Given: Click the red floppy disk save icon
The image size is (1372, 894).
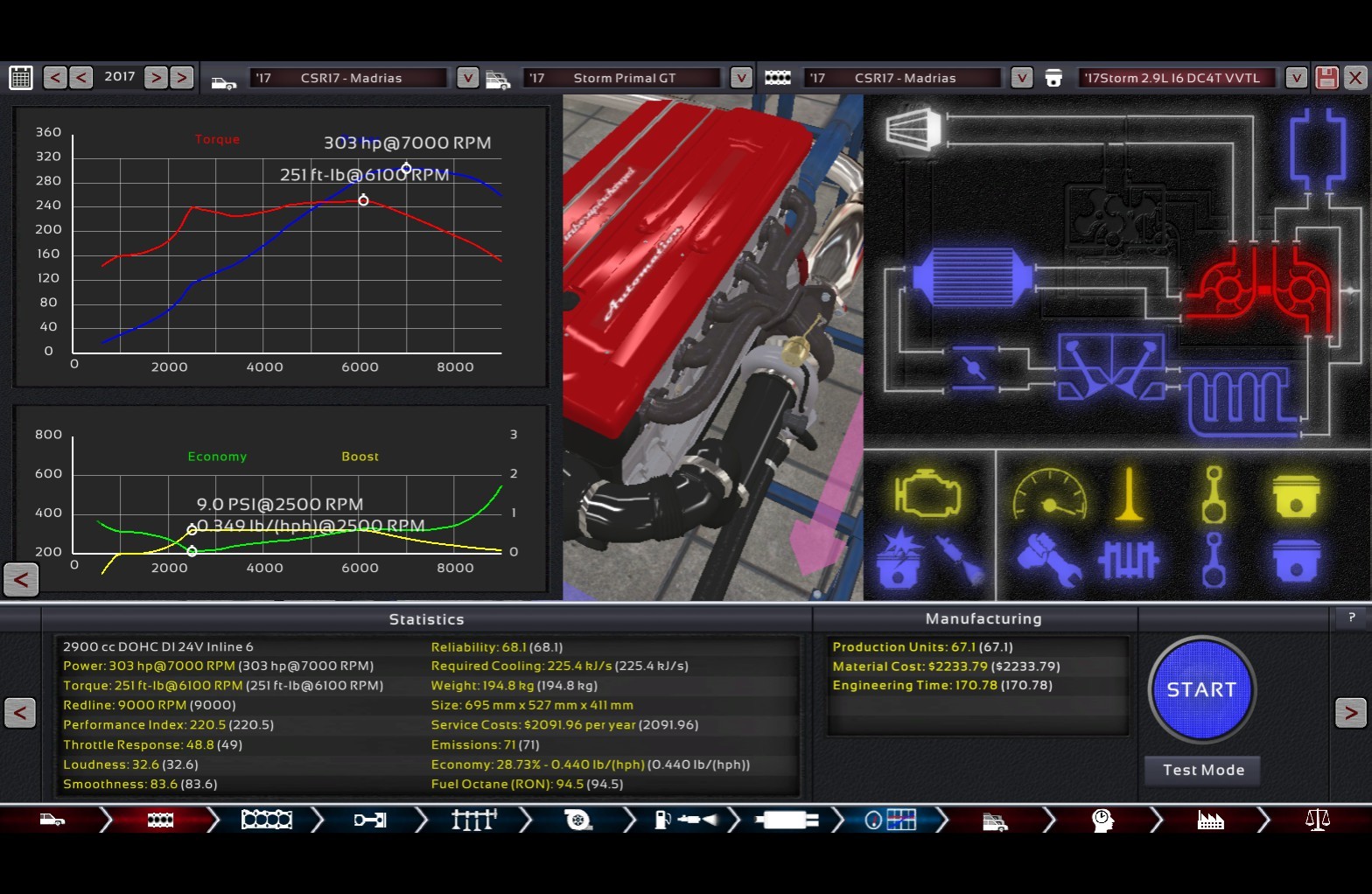Looking at the screenshot, I should click(1326, 78).
